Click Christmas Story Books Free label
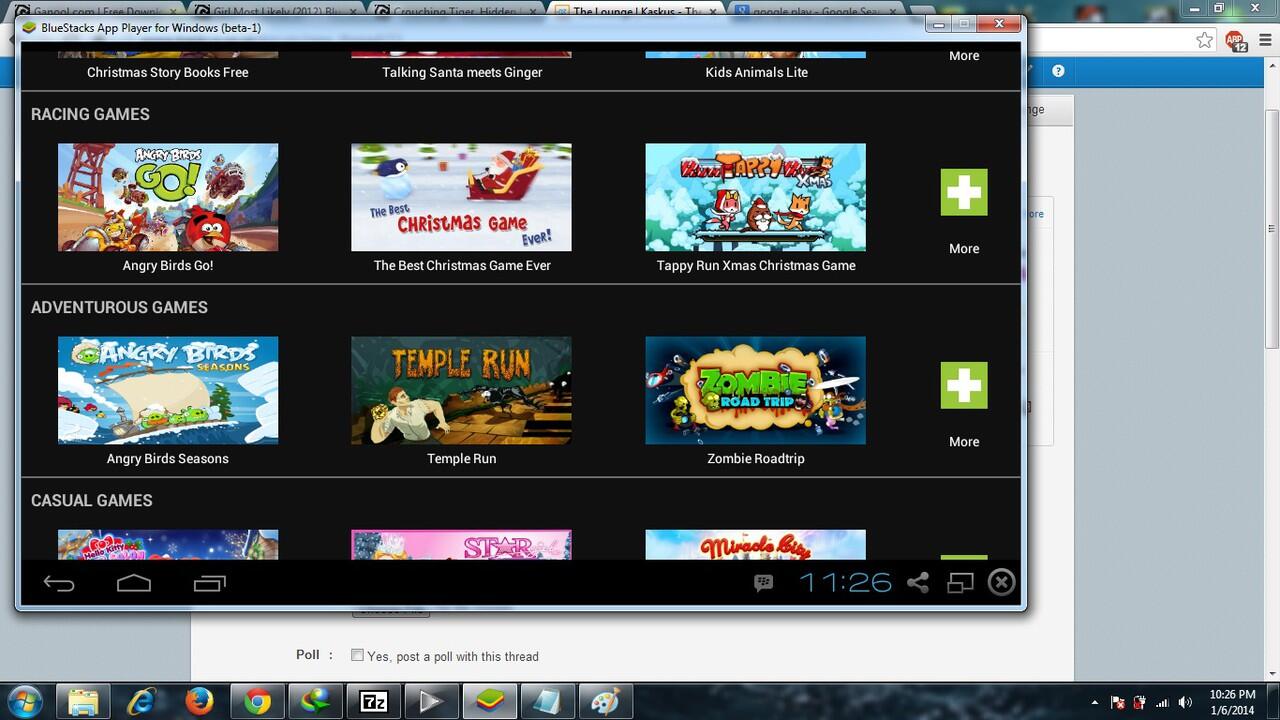The image size is (1280, 720). tap(168, 73)
